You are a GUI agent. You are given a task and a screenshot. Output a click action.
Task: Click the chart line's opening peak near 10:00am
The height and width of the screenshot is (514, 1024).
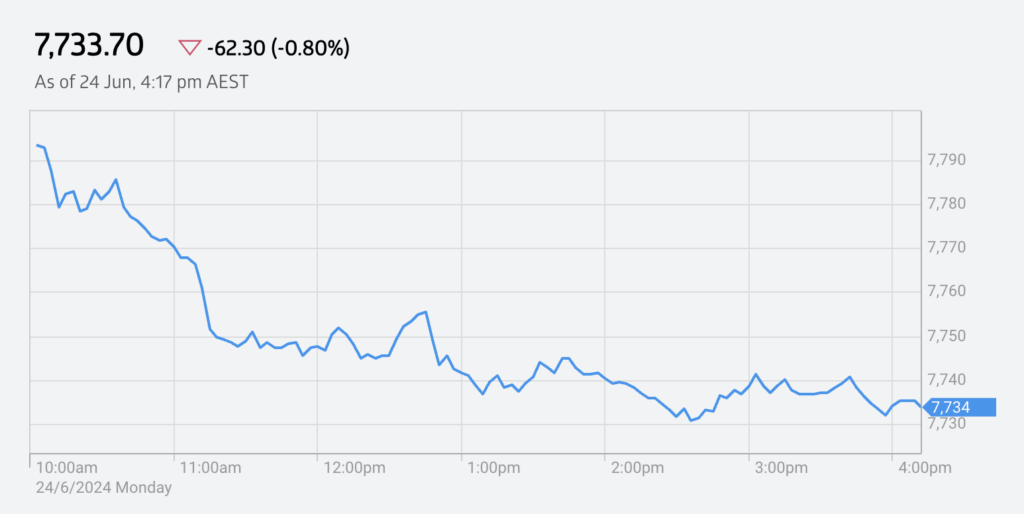coord(38,145)
